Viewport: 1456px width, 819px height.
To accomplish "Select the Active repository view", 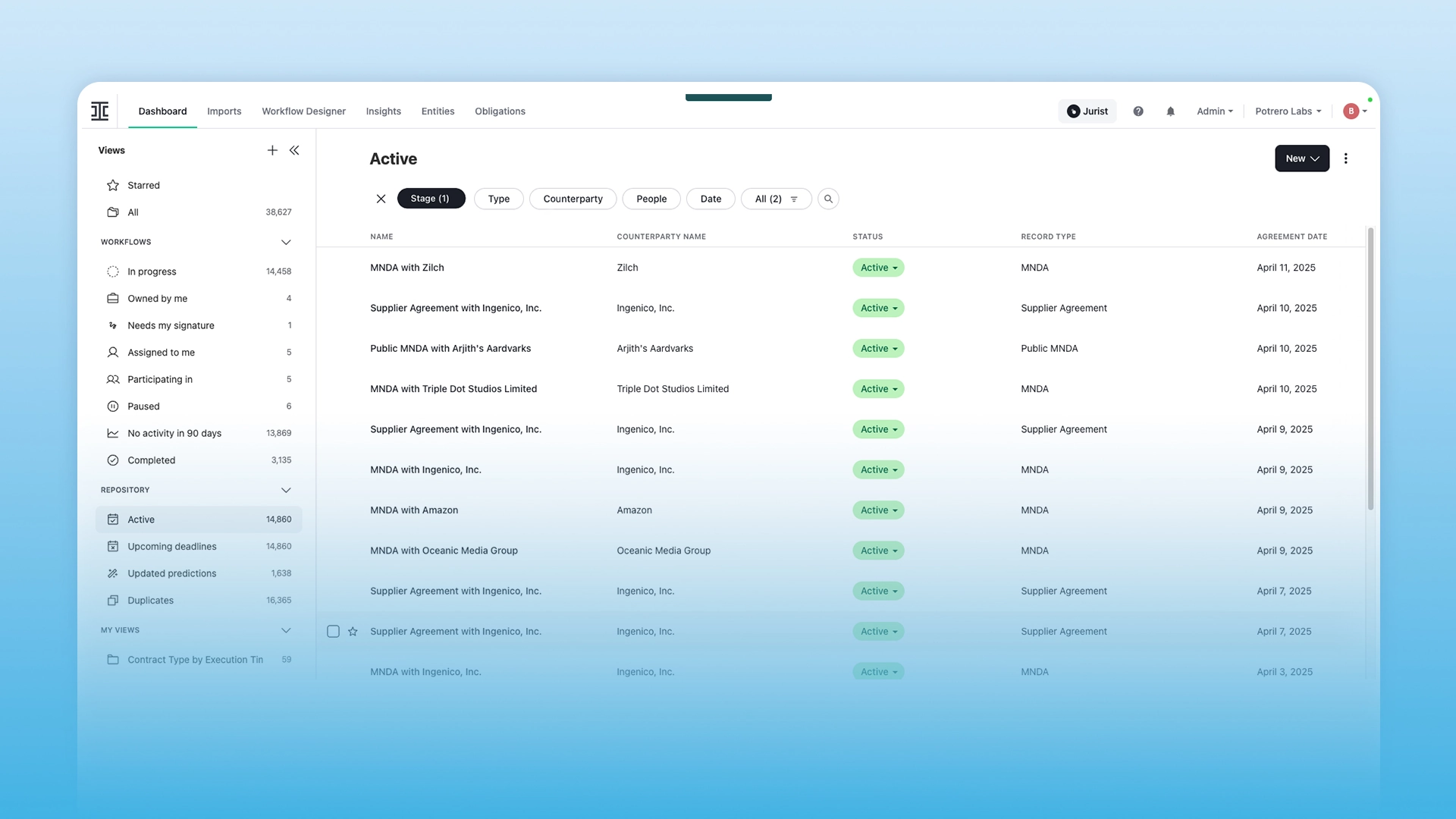I will [199, 519].
